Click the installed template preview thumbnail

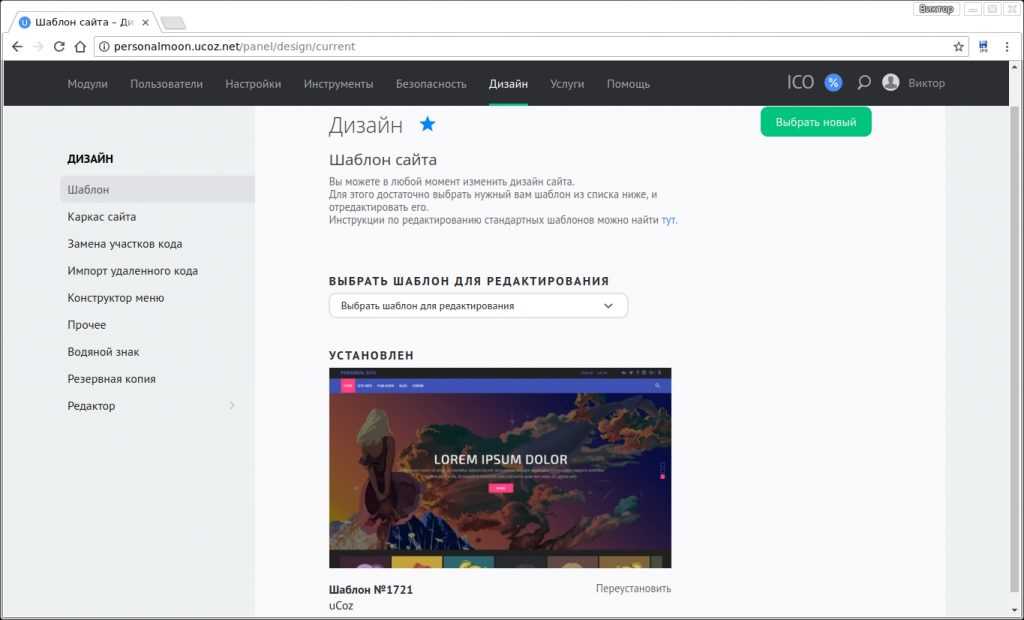click(500, 468)
